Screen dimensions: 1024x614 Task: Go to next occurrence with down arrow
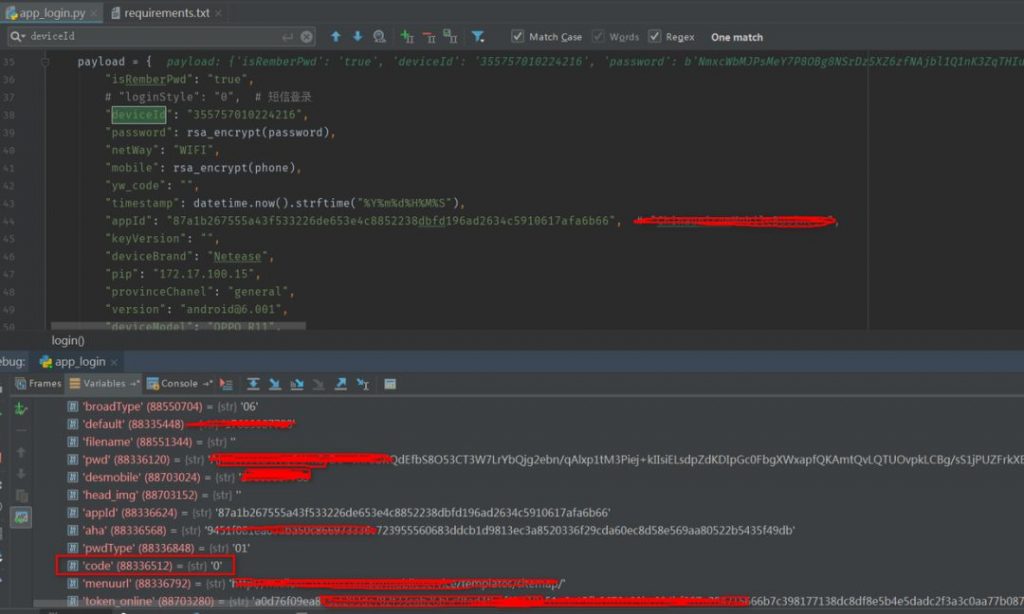(x=357, y=37)
